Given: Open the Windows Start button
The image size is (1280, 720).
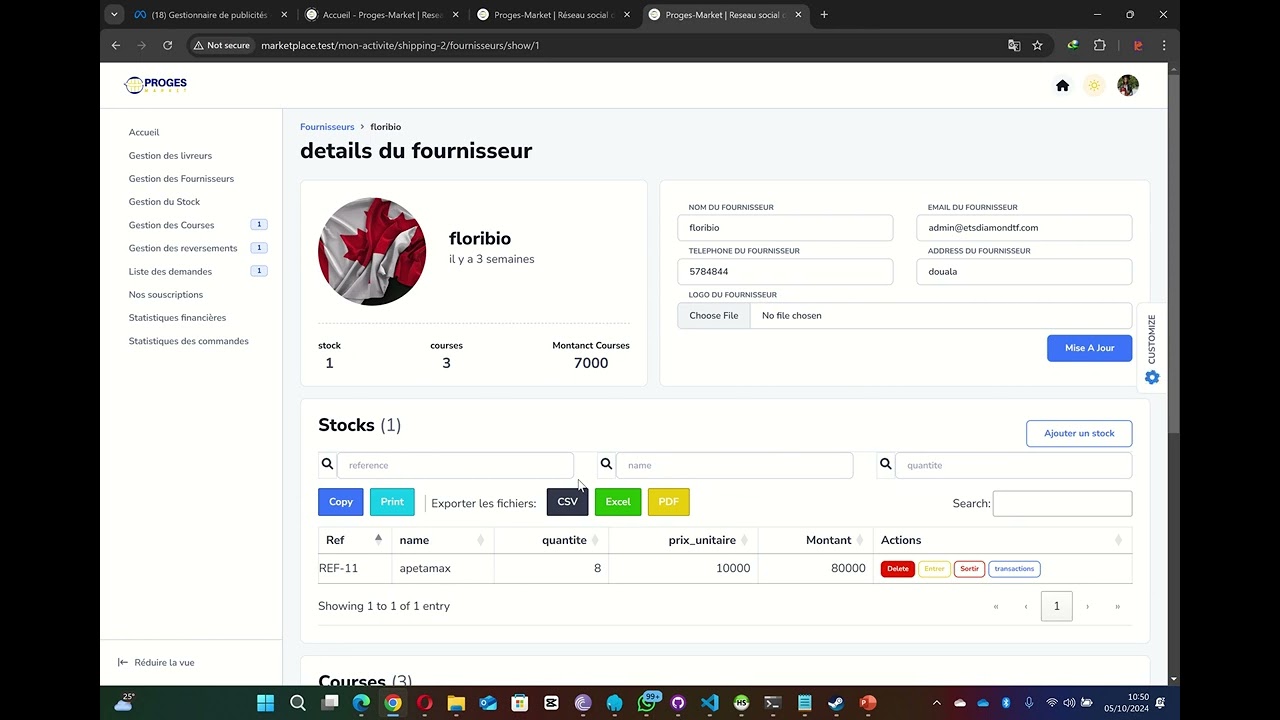Looking at the screenshot, I should click(265, 703).
